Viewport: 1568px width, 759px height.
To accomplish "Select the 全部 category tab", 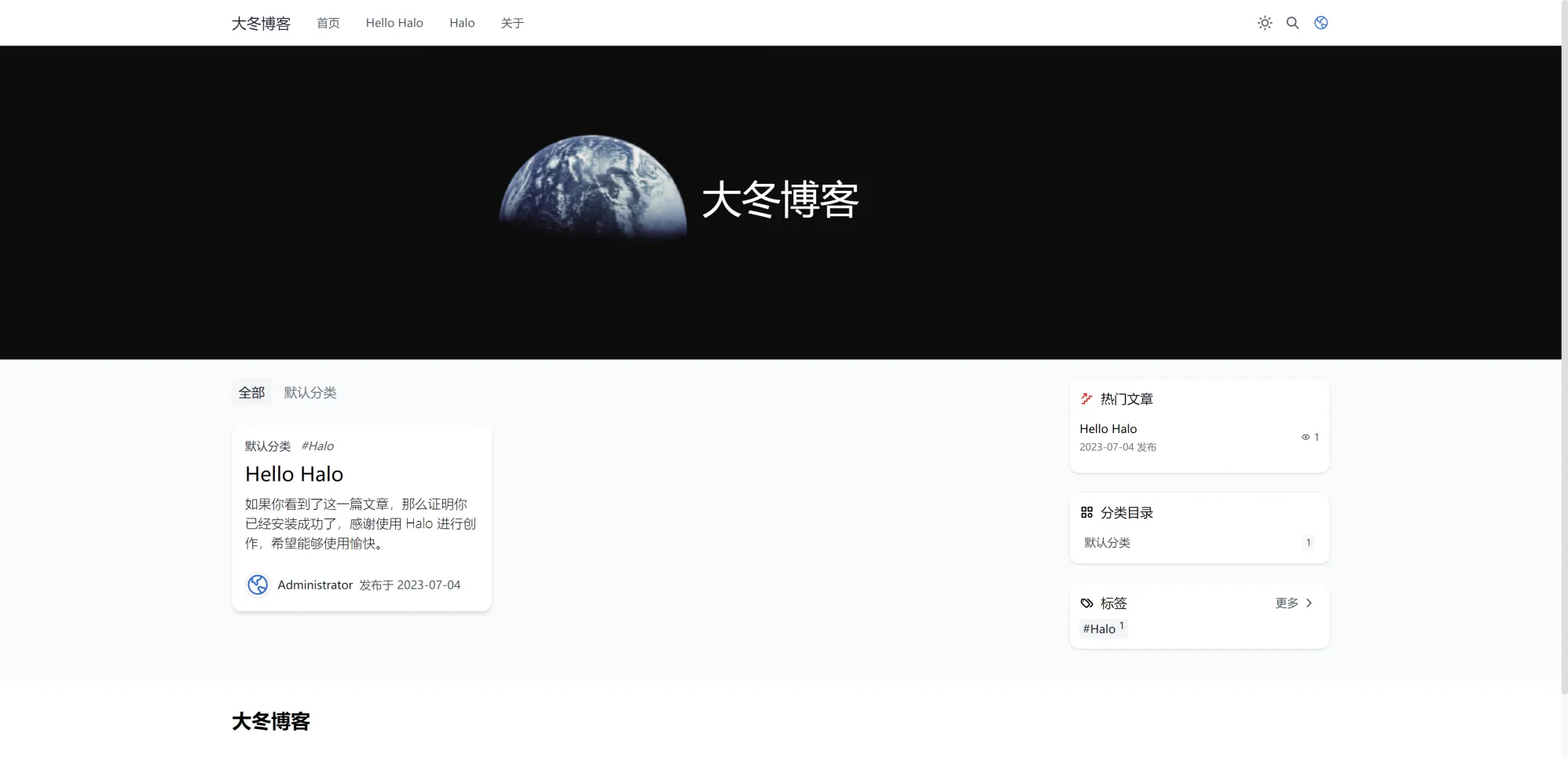I will click(x=251, y=392).
